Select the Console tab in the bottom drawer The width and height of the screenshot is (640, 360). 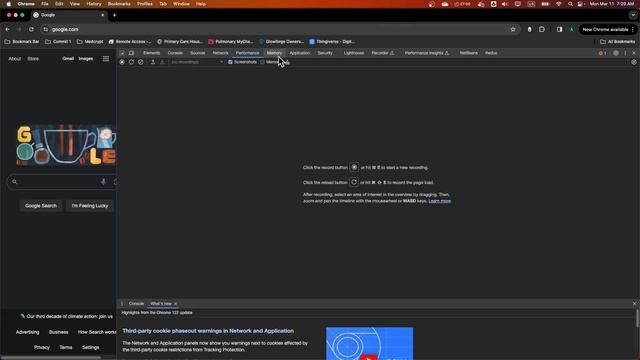pyautogui.click(x=136, y=304)
